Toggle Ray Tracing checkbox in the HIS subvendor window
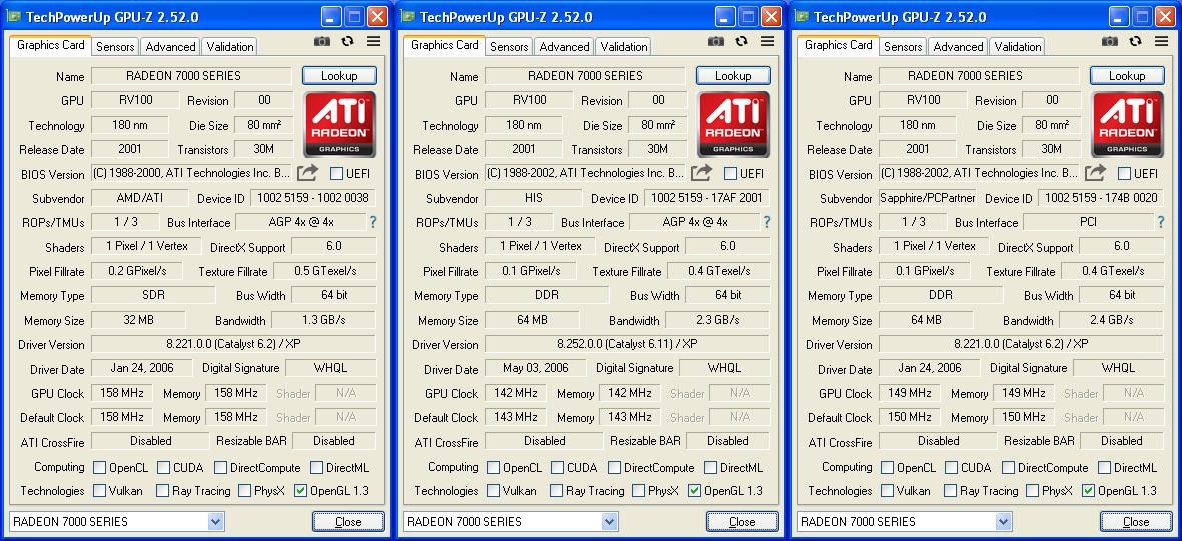1182x541 pixels. [556, 491]
